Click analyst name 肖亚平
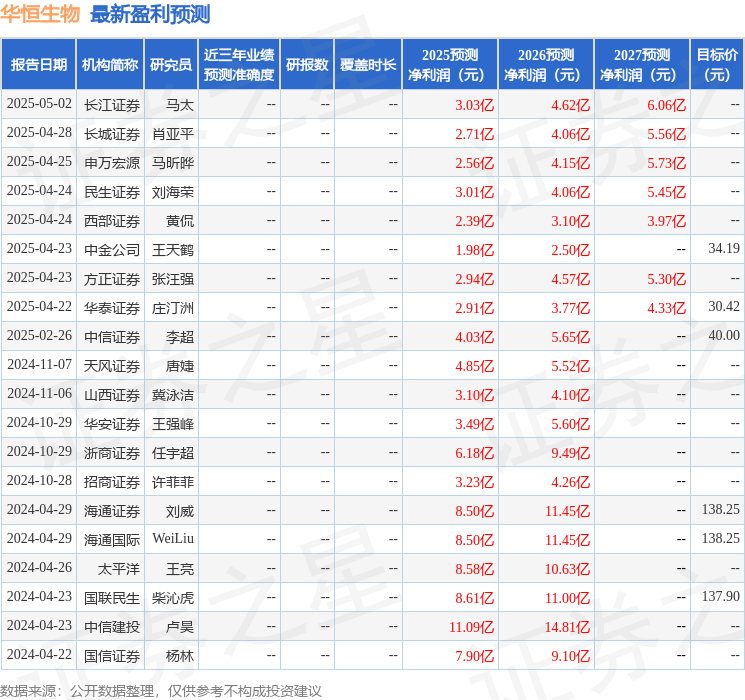Screen dimensions: 745x700 pyautogui.click(x=173, y=134)
